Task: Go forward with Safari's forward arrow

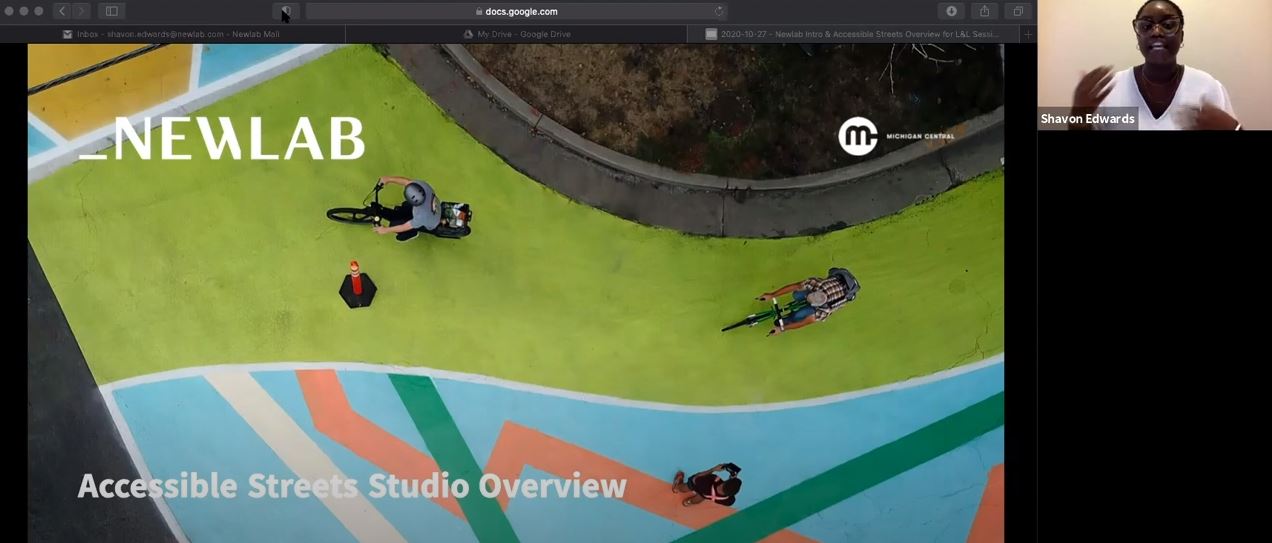Action: [81, 11]
